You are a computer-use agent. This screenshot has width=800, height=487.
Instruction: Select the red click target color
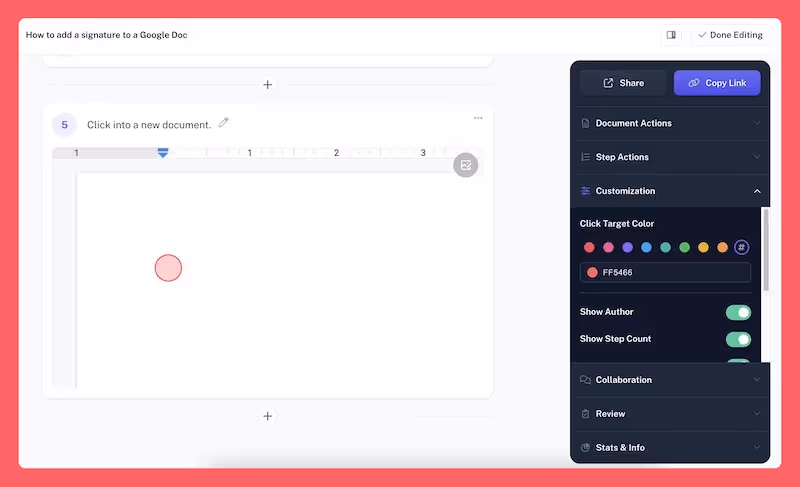coord(589,247)
